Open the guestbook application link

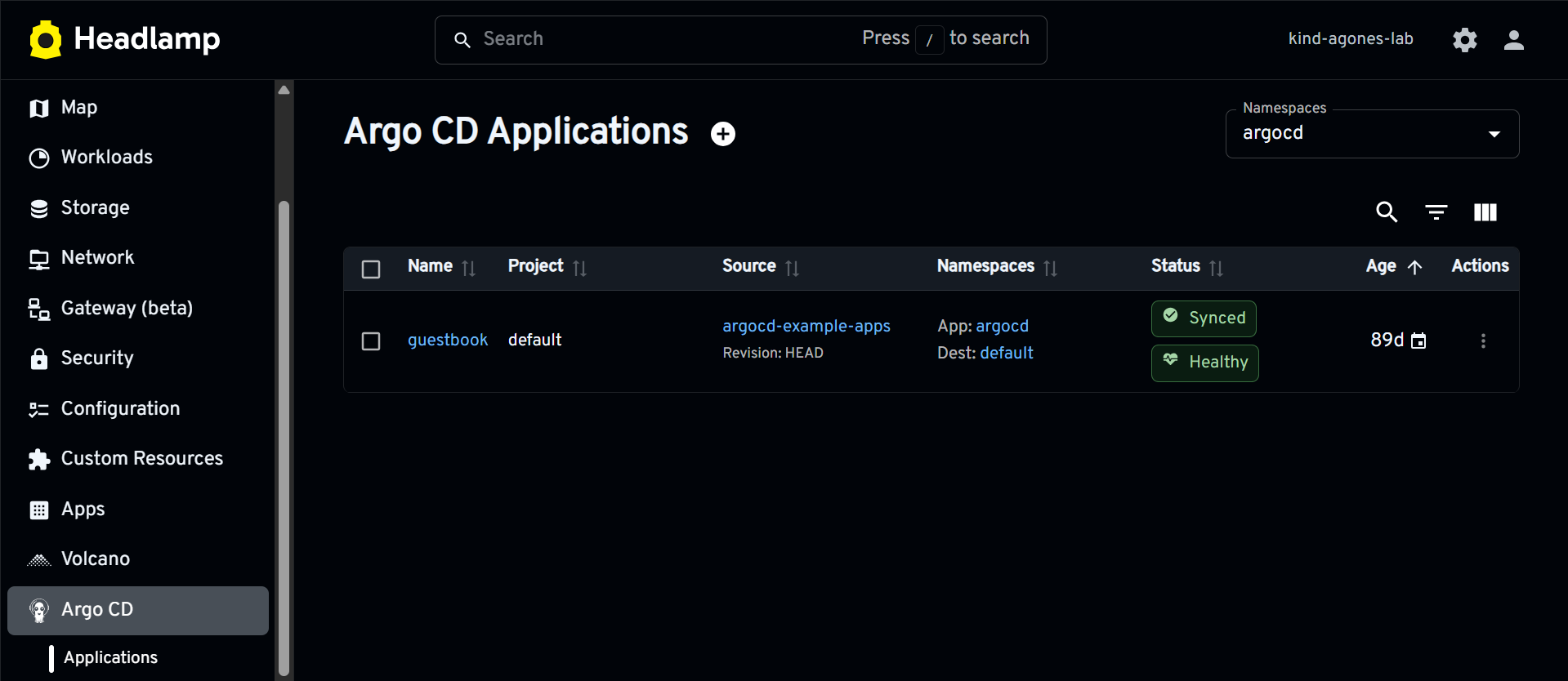448,340
